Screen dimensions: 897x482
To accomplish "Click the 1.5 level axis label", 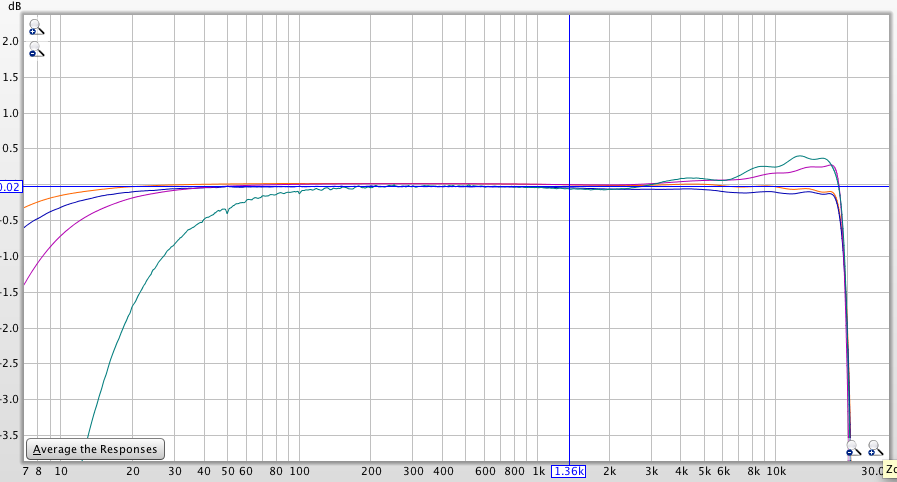I will (x=10, y=77).
